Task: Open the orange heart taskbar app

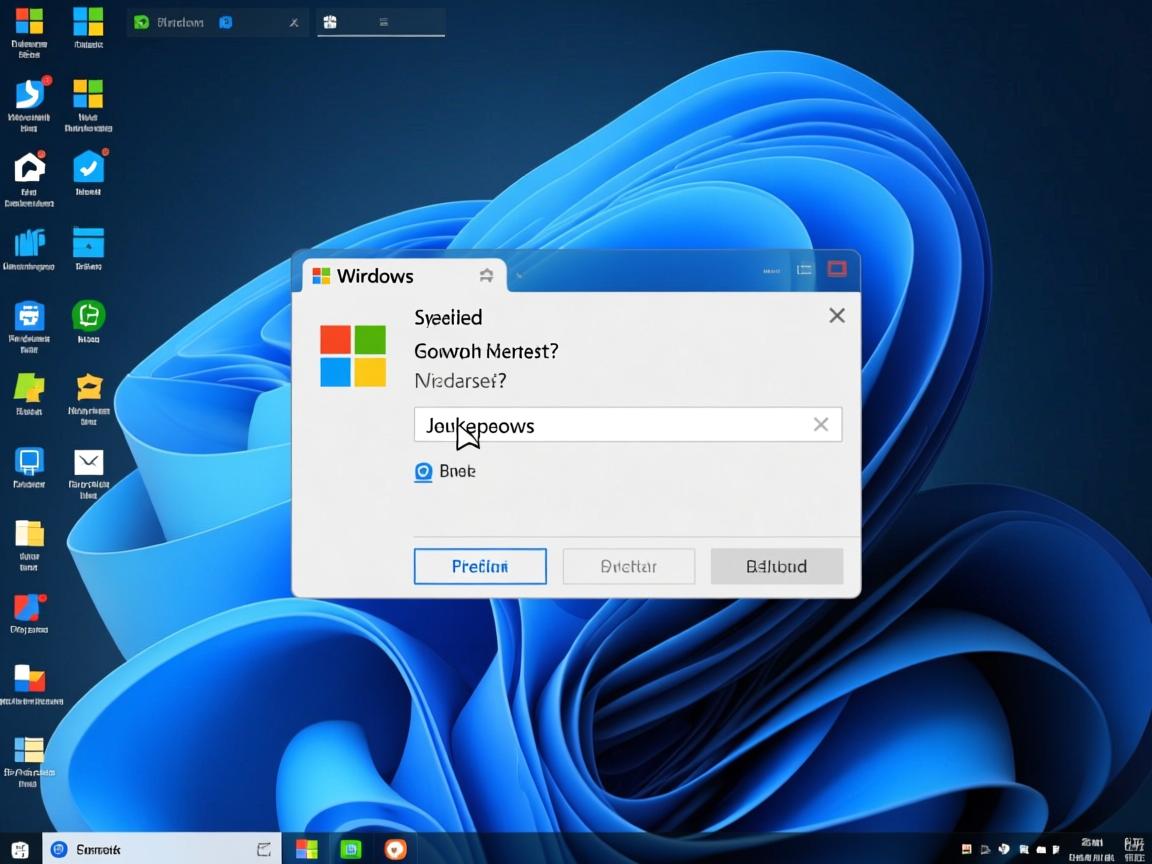Action: [x=396, y=849]
